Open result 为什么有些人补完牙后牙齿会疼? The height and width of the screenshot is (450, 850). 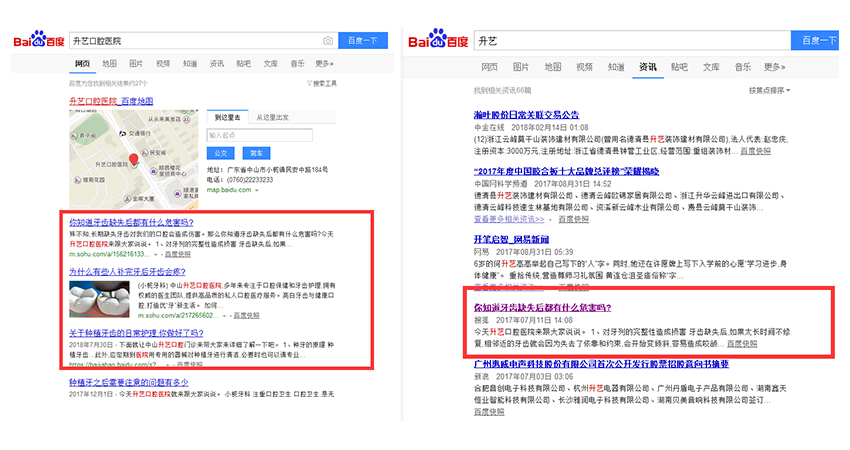127,272
